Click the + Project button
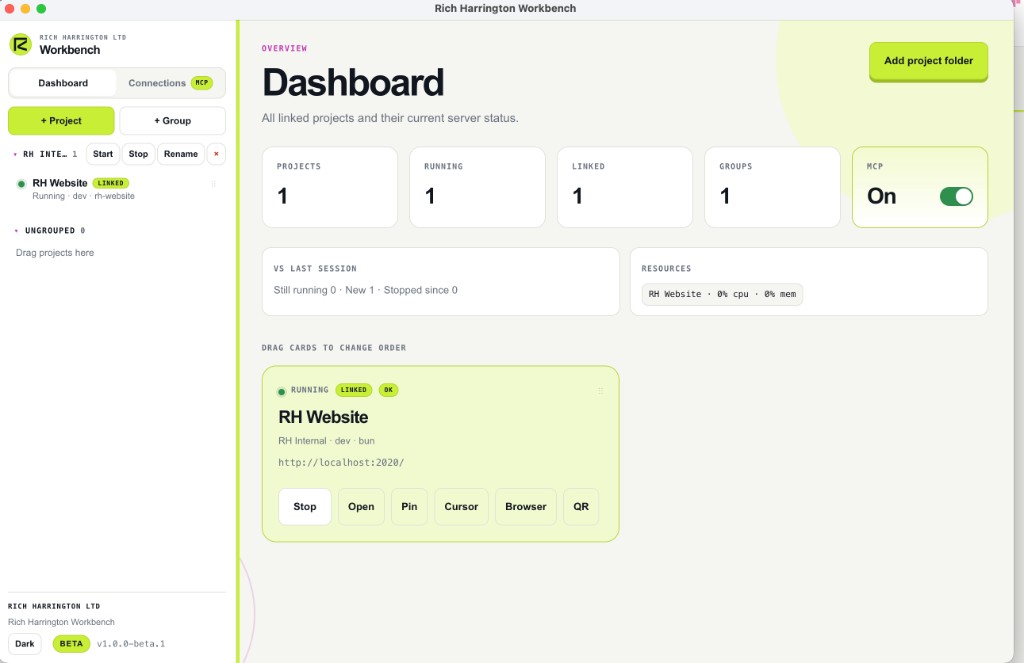The image size is (1024, 663). 61,121
